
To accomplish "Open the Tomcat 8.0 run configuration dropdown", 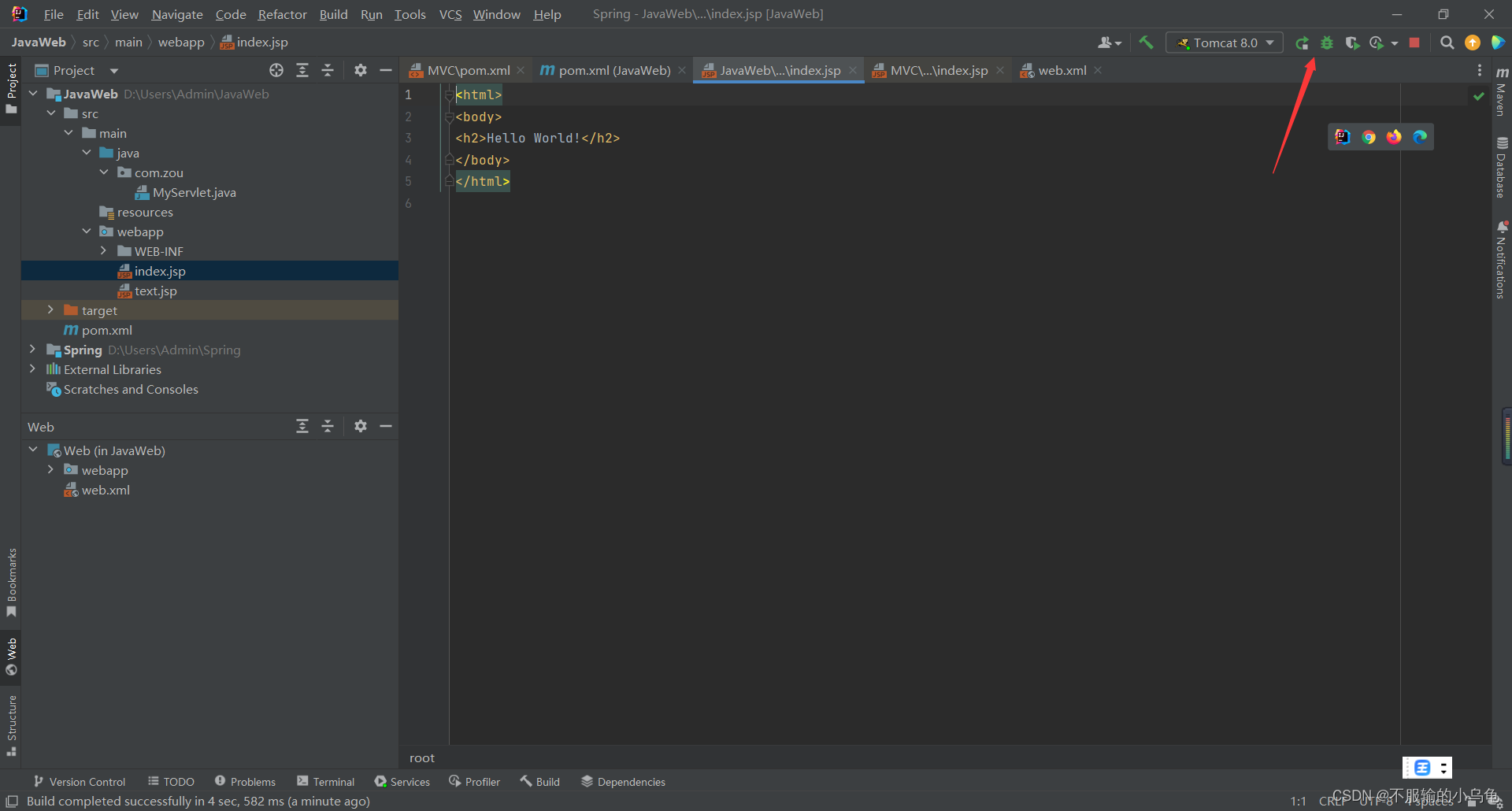I will point(1225,43).
